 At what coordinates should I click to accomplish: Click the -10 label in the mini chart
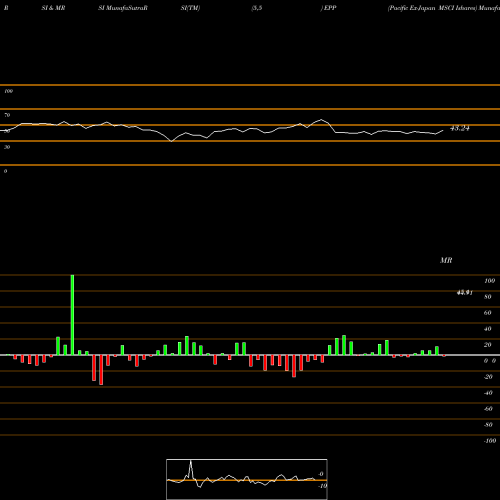[x=323, y=486]
